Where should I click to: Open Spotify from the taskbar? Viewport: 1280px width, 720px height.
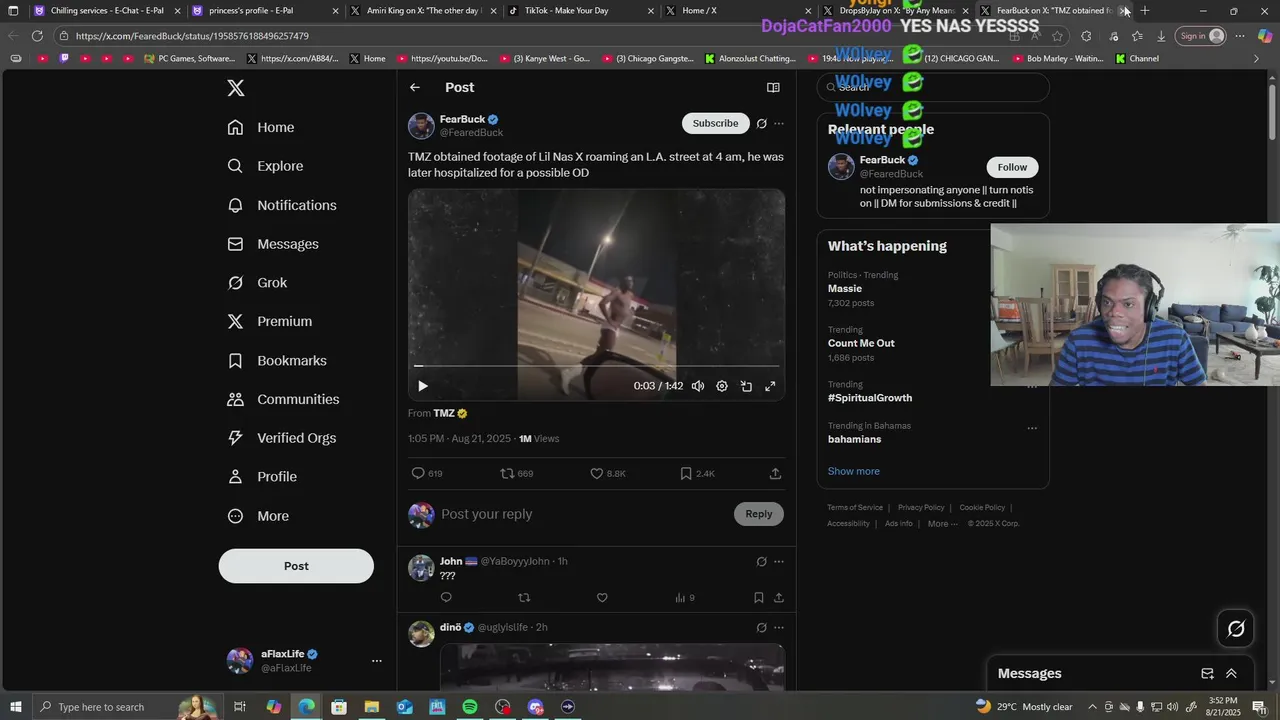click(470, 707)
